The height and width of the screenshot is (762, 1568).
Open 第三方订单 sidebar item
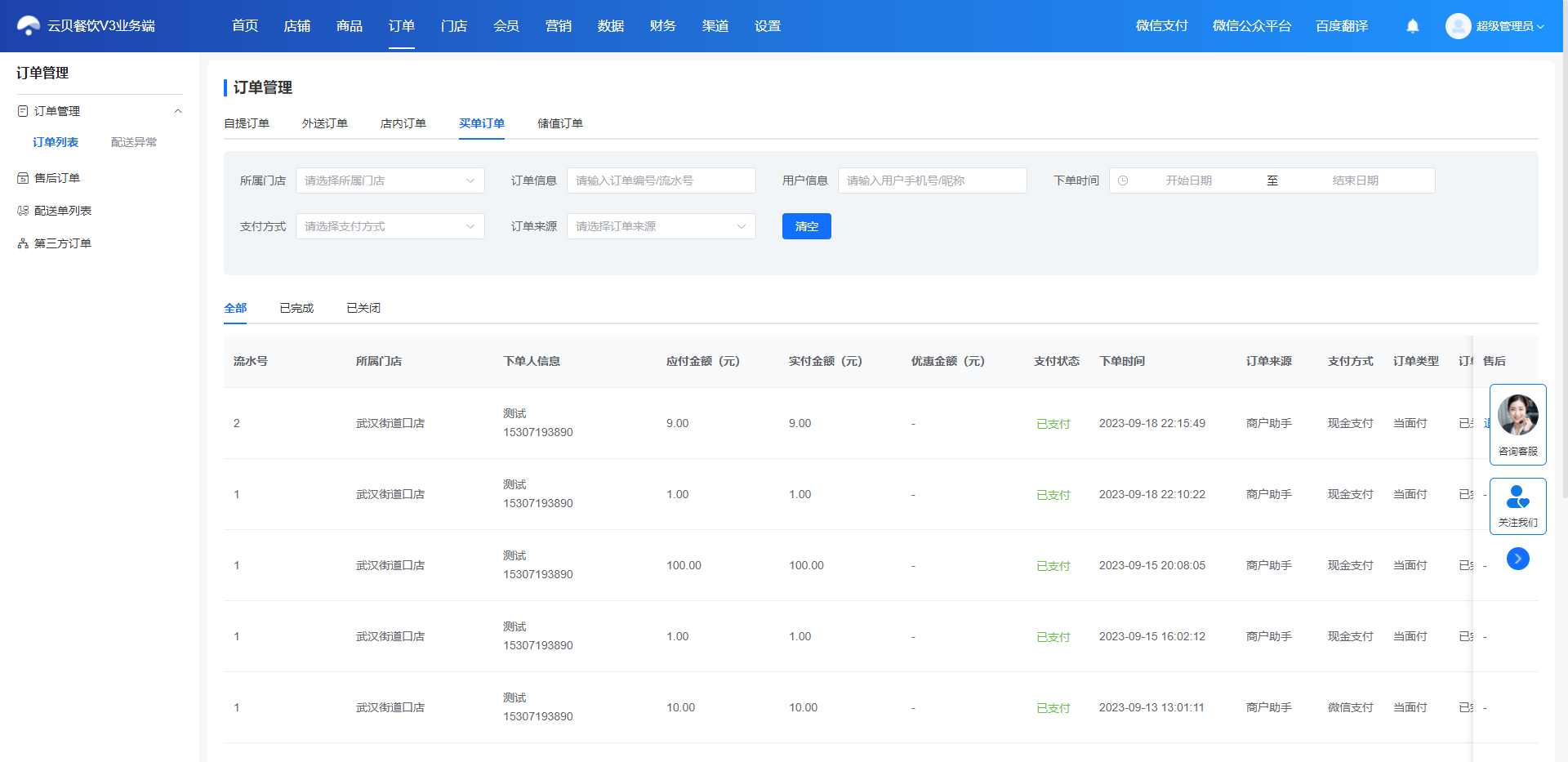click(63, 243)
